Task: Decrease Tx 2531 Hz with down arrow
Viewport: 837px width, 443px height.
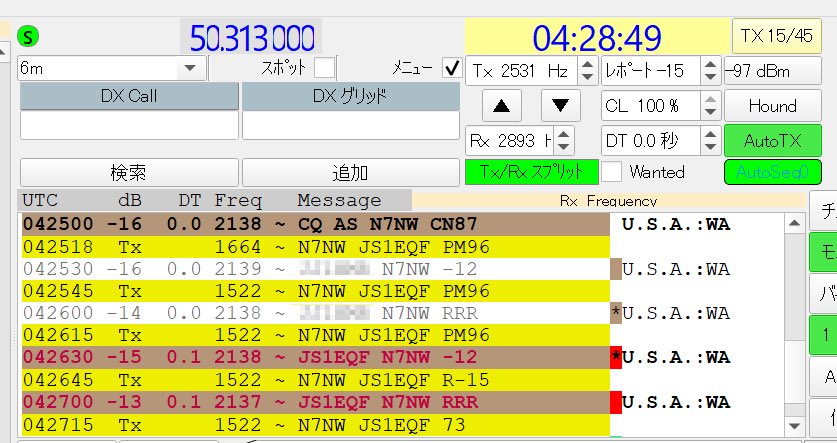Action: 587,77
